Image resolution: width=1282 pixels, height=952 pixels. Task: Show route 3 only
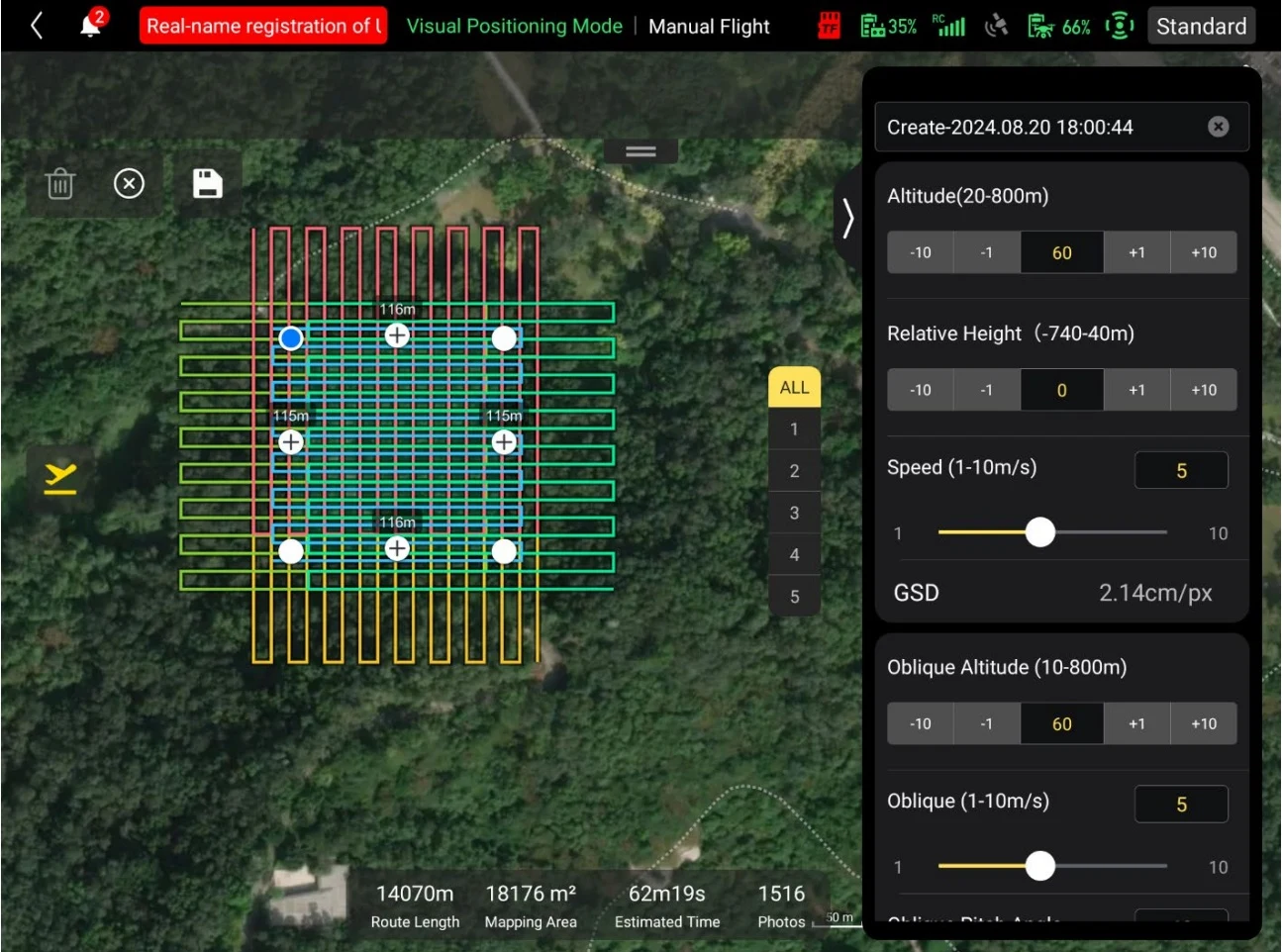pos(794,513)
